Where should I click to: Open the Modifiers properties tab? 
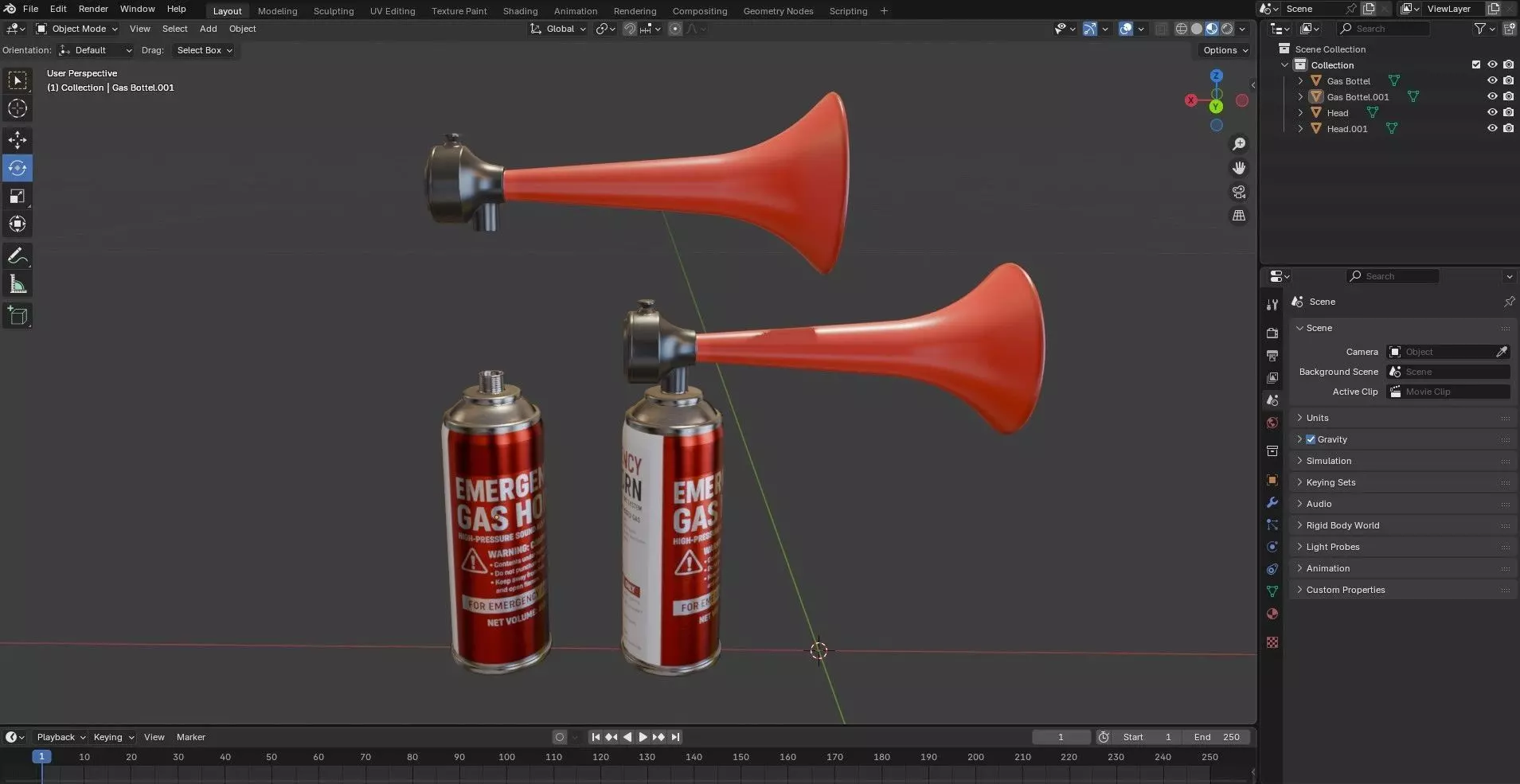click(x=1272, y=502)
